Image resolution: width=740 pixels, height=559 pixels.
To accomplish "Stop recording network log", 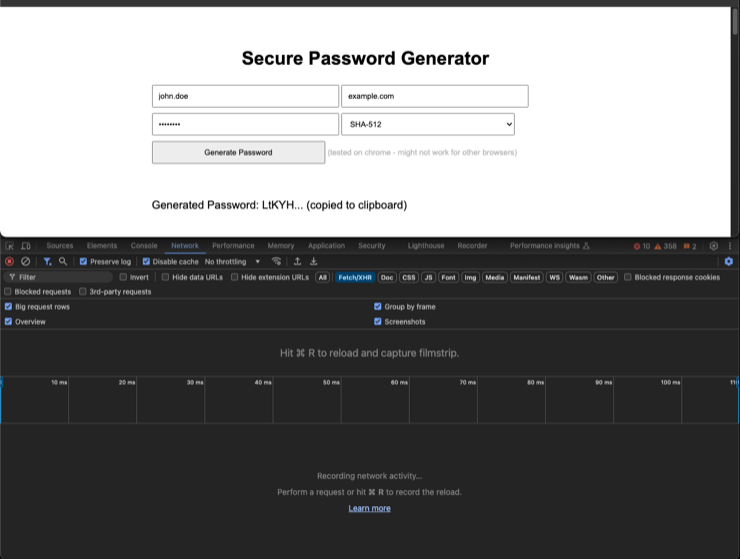I will pos(10,261).
